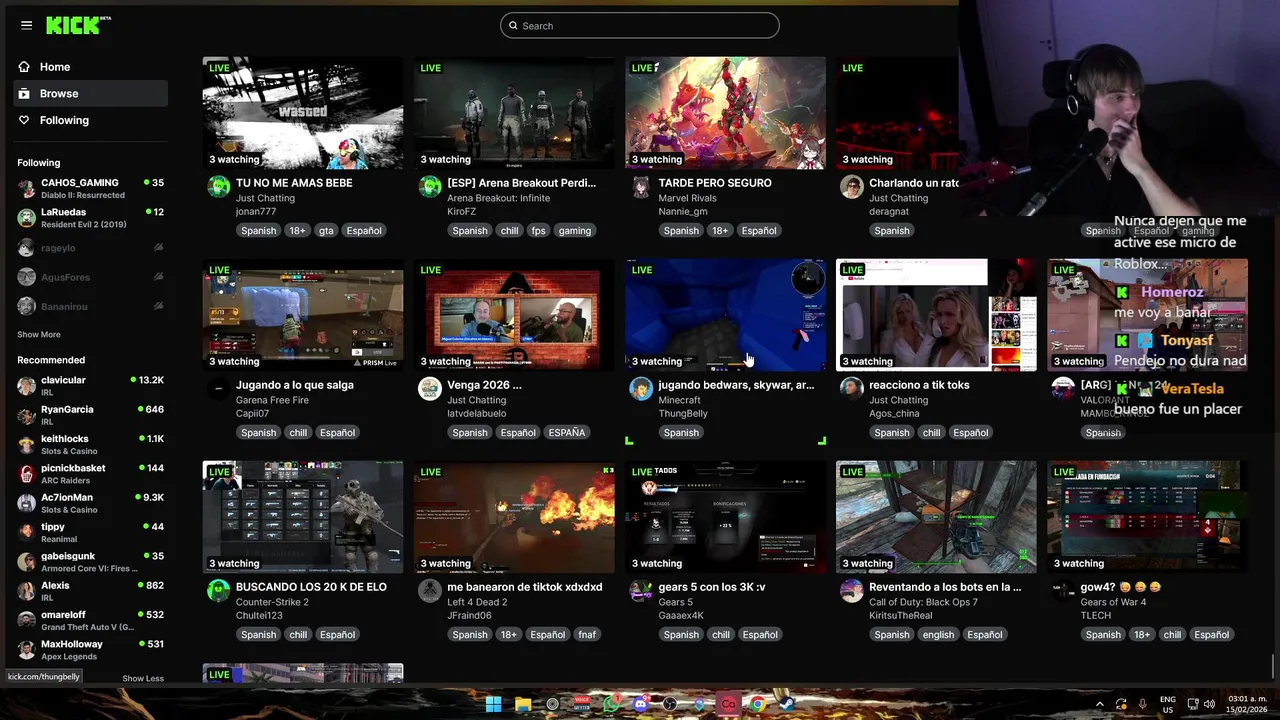Click KiroFZ streamer avatar
Screen dimensions: 1280x720
(x=430, y=187)
